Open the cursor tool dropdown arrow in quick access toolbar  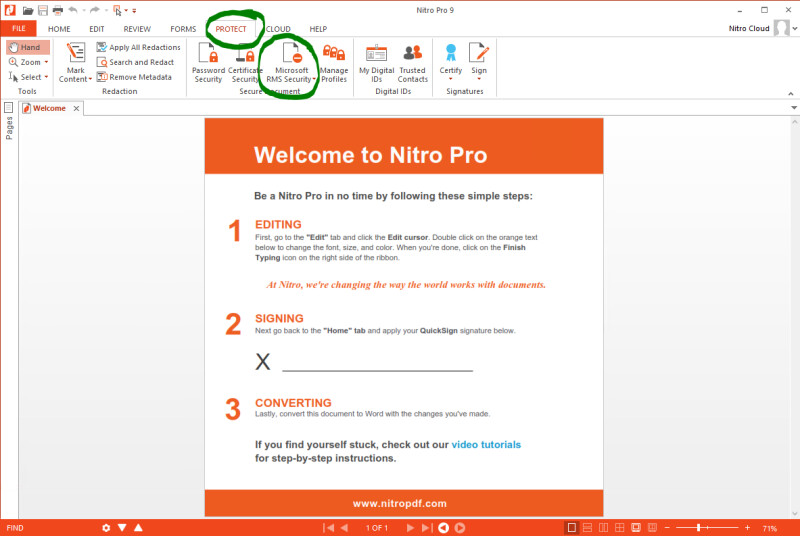coord(126,10)
